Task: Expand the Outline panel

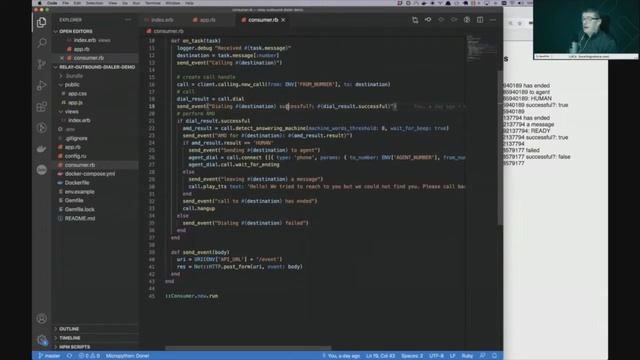Action: 69,329
